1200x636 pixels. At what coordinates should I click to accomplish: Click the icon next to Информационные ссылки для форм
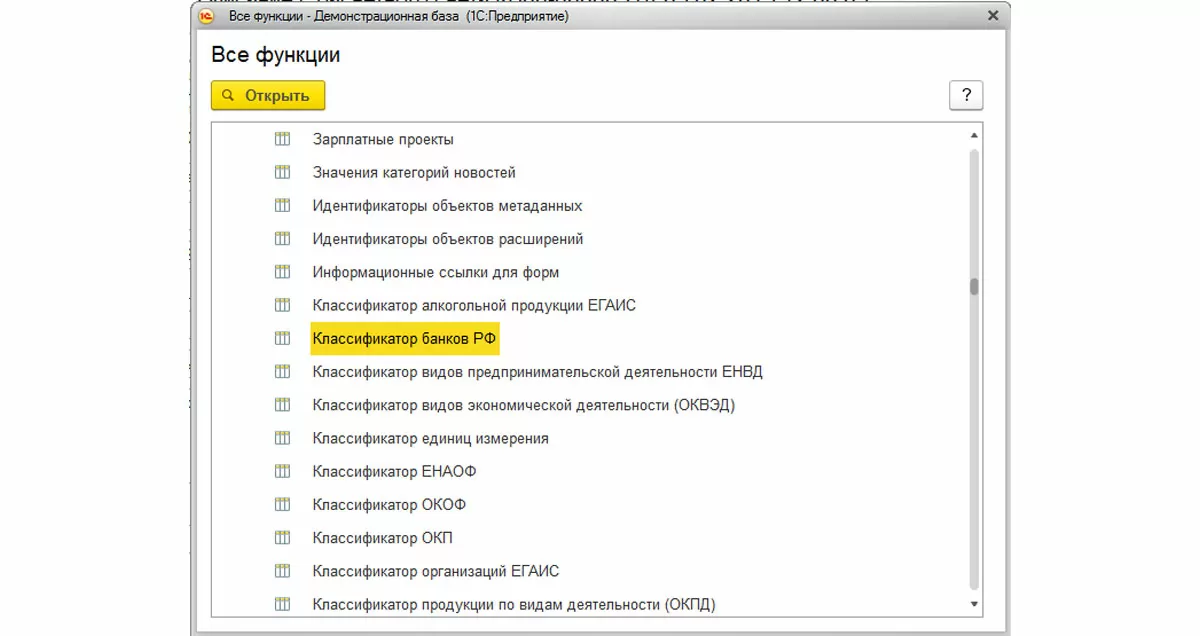coord(282,272)
